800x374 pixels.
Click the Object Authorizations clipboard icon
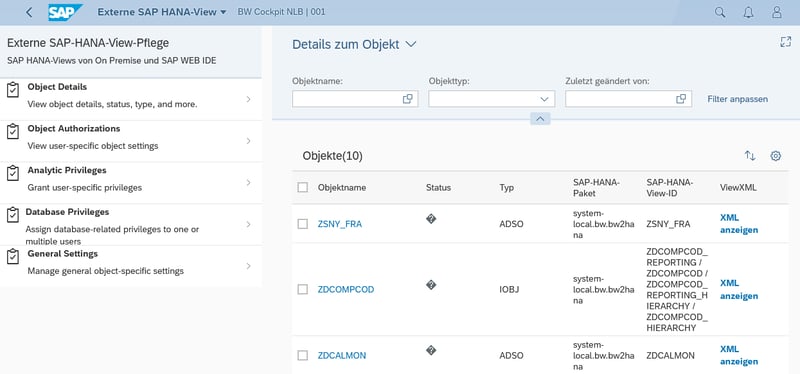[x=13, y=132]
